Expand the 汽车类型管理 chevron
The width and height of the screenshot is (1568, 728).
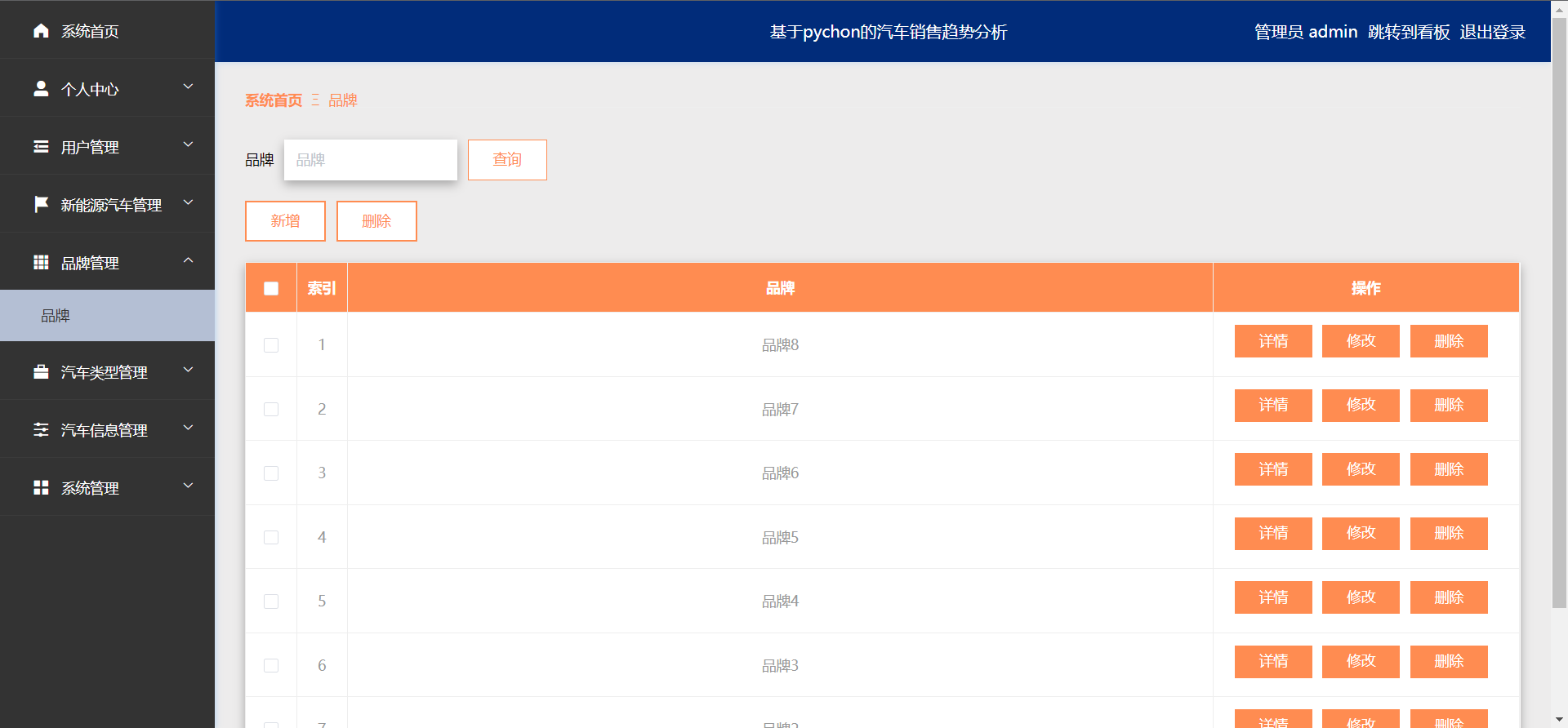click(188, 370)
